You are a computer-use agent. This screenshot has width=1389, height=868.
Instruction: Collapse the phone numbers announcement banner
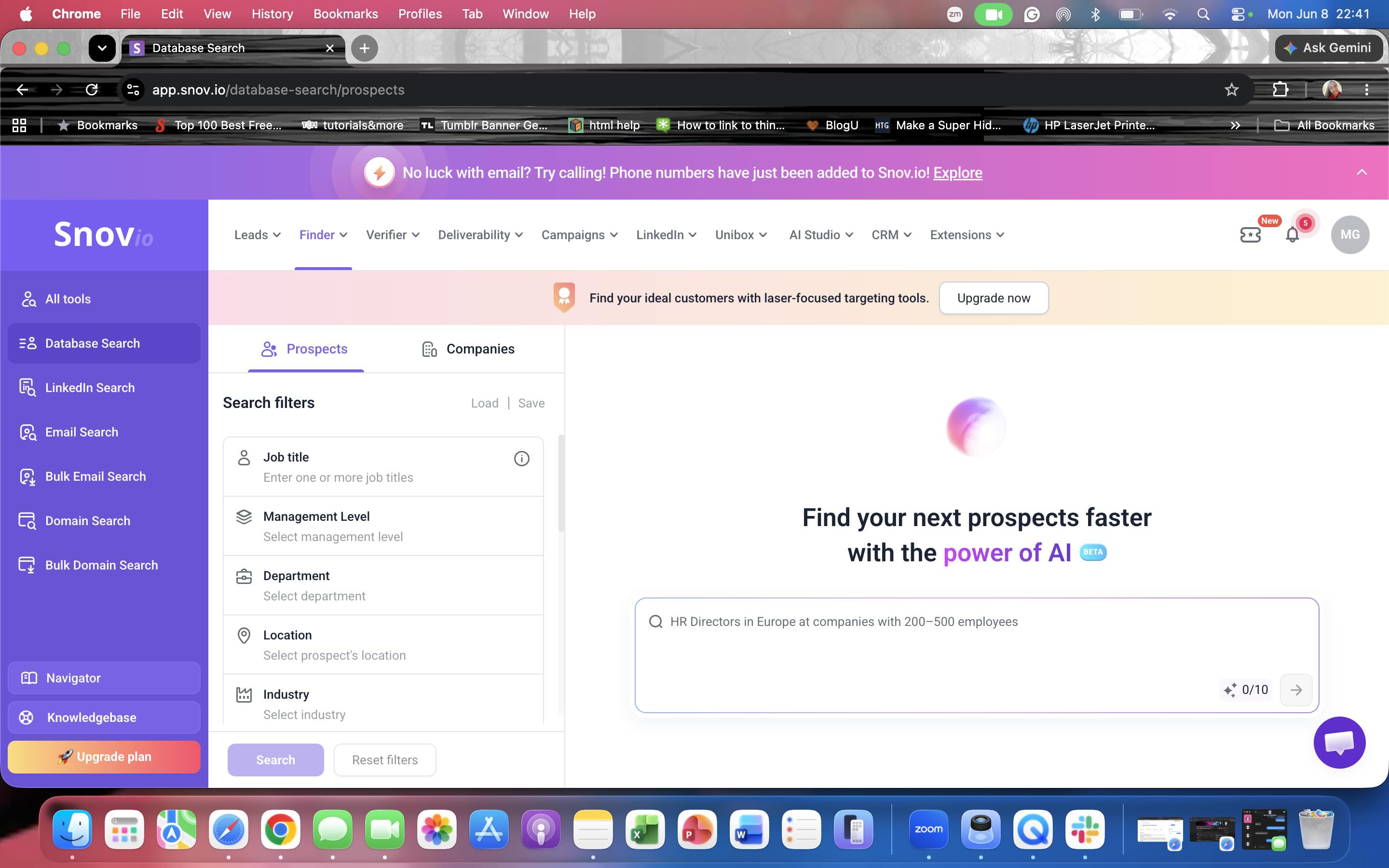tap(1362, 172)
